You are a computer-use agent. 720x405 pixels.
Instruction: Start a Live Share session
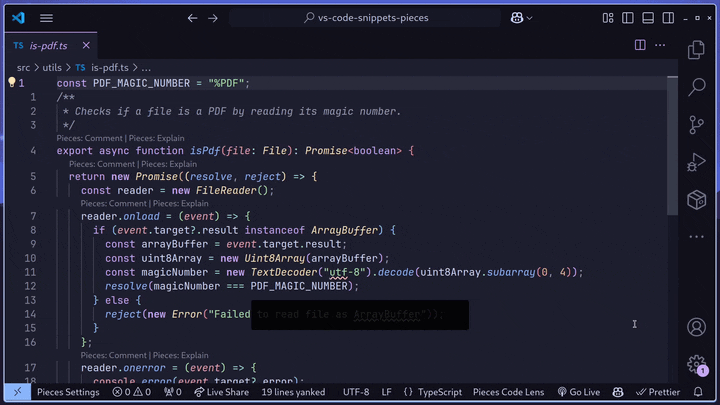(x=221, y=392)
